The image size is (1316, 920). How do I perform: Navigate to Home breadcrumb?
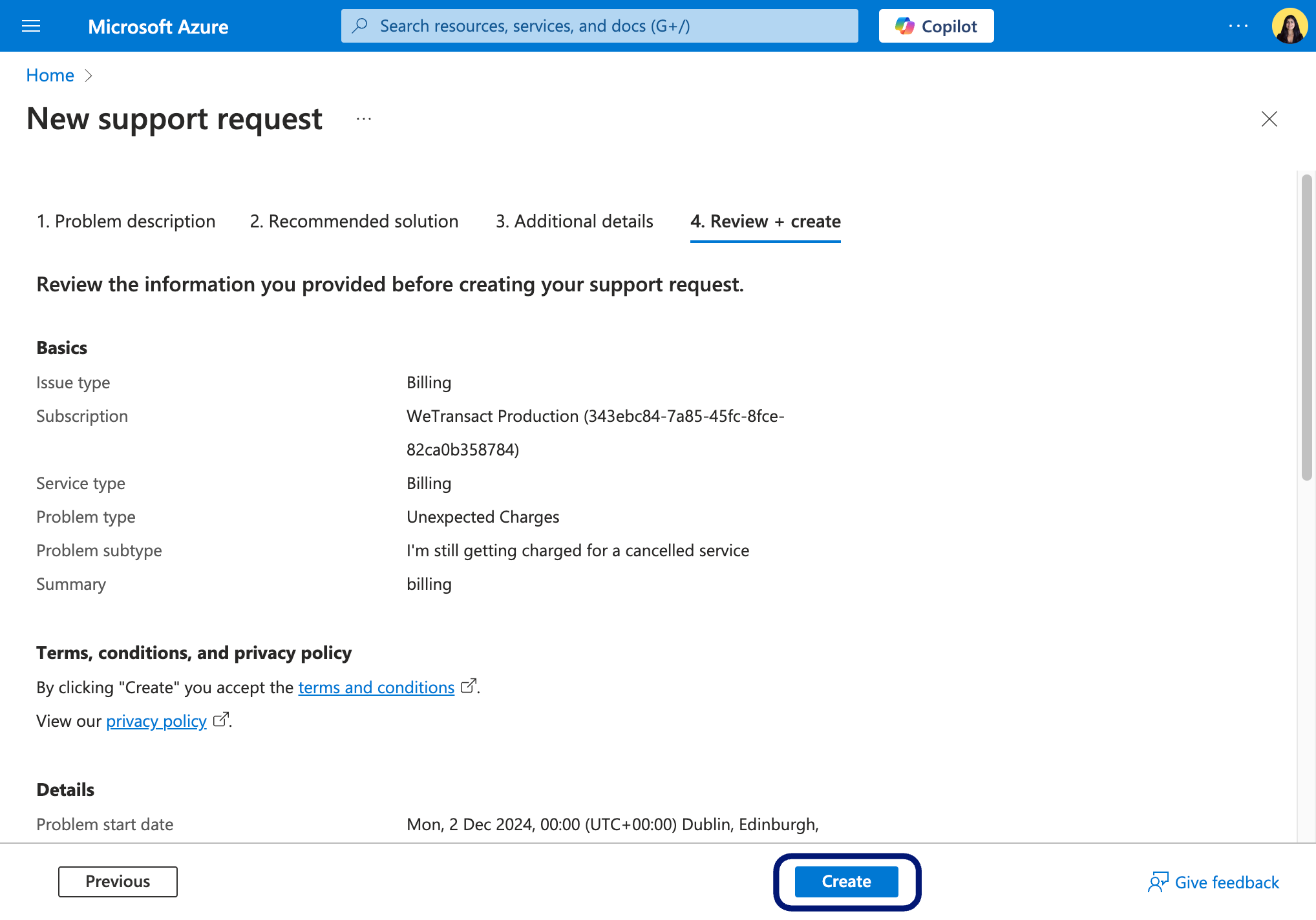click(50, 76)
